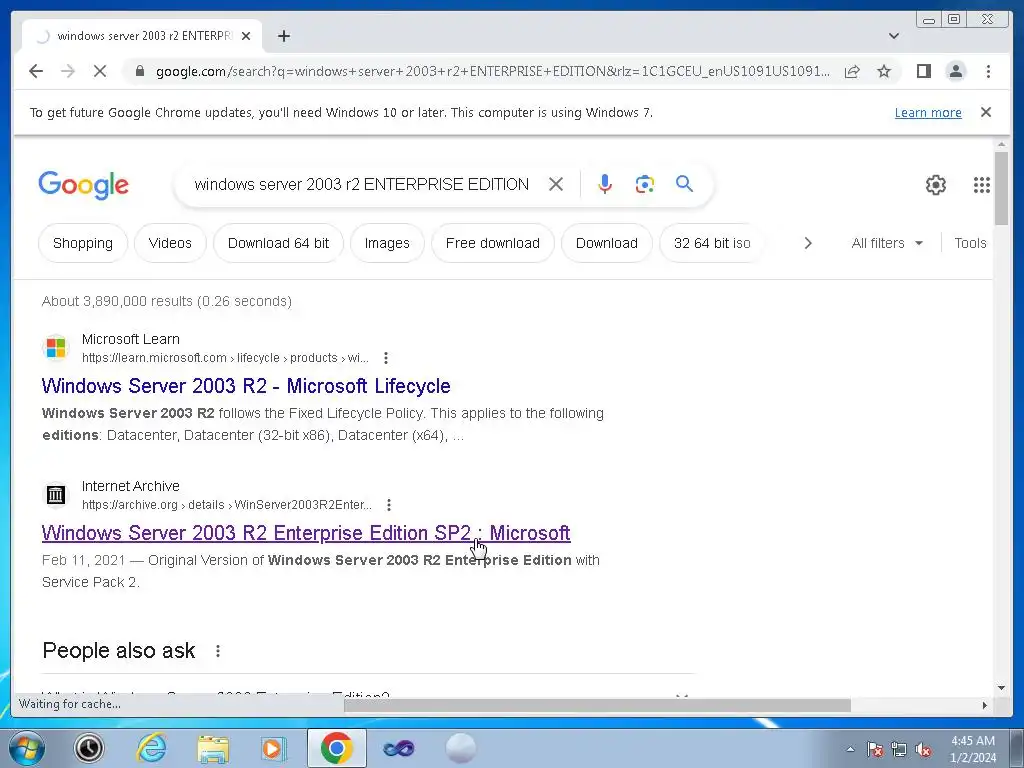Close the windows server 2003 tab
Screen dimensions: 1024x768
point(246,36)
